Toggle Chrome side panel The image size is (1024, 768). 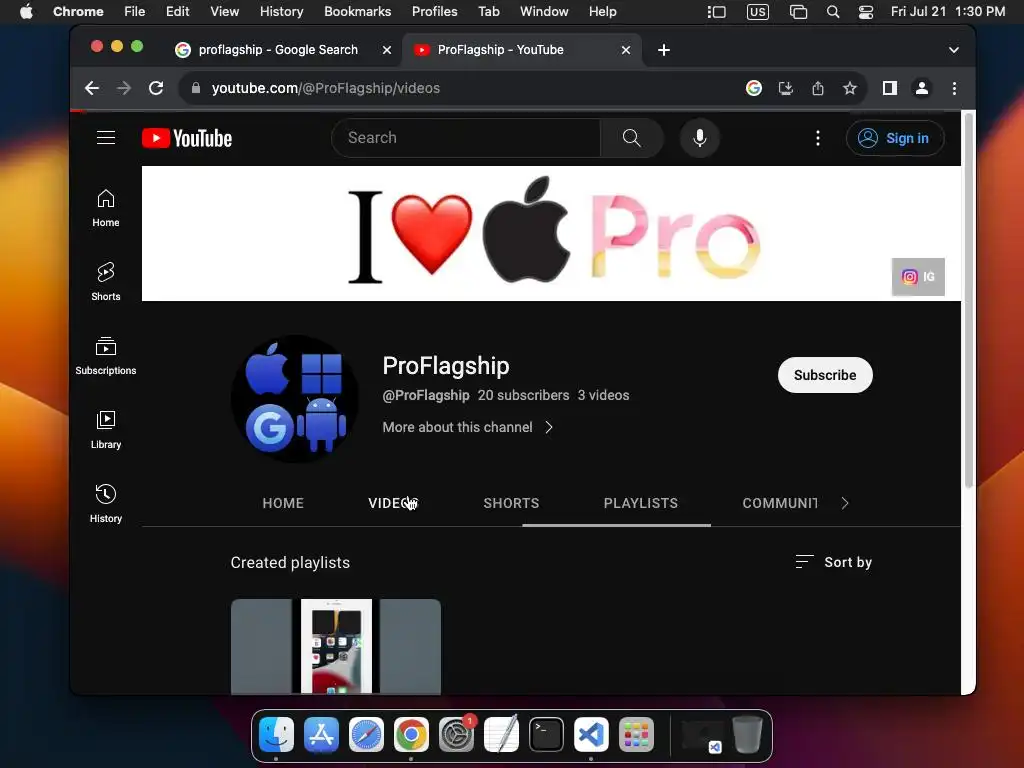point(889,88)
